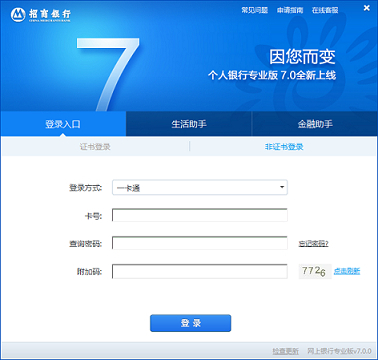
Task: Click the 卡号 input field
Action: point(200,215)
